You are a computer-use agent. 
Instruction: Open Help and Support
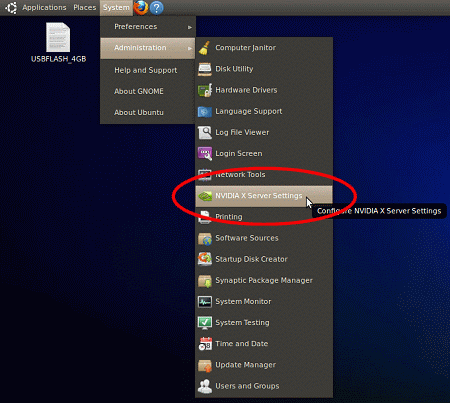tap(148, 70)
